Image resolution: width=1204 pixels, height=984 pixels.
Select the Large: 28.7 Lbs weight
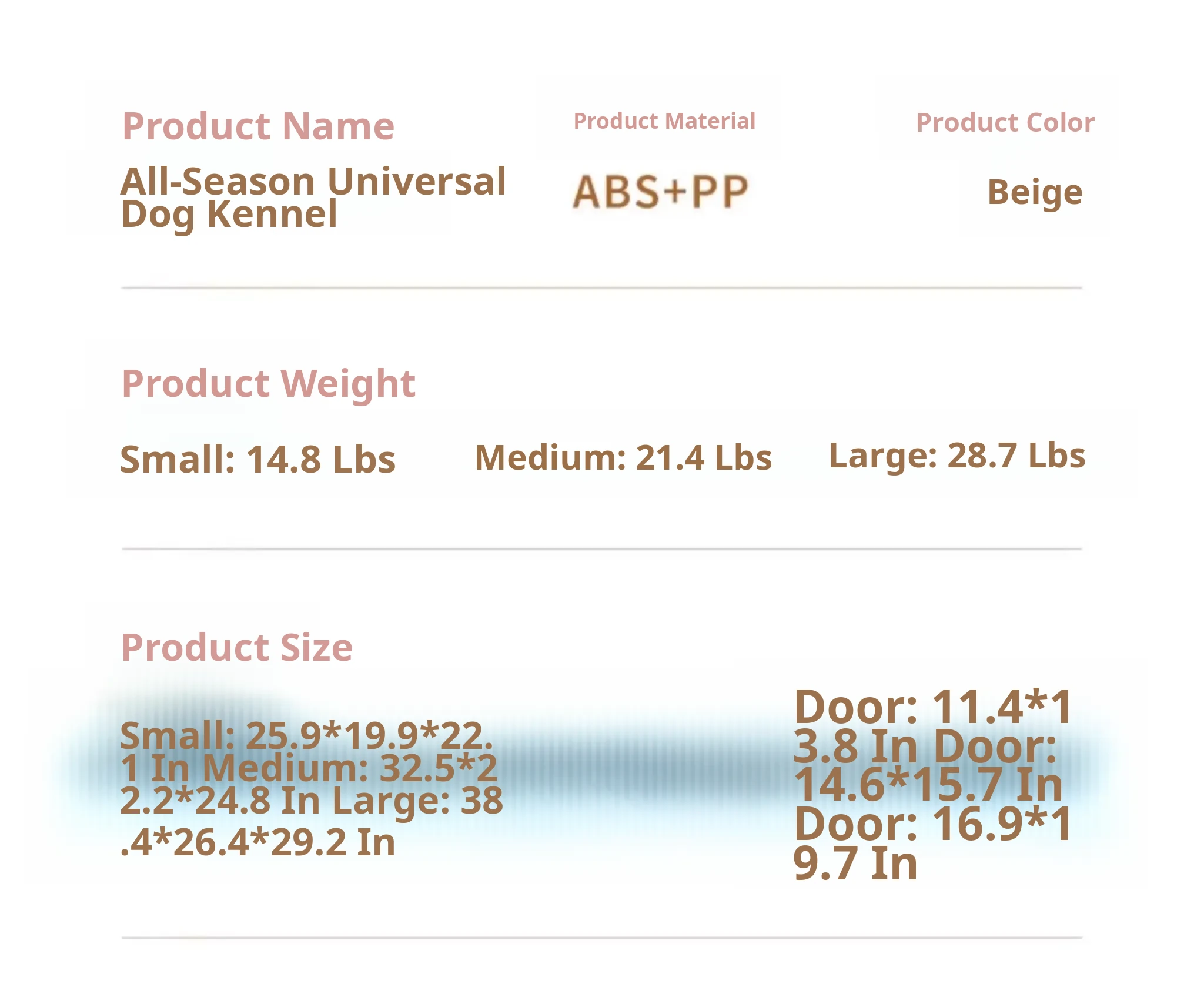(956, 456)
